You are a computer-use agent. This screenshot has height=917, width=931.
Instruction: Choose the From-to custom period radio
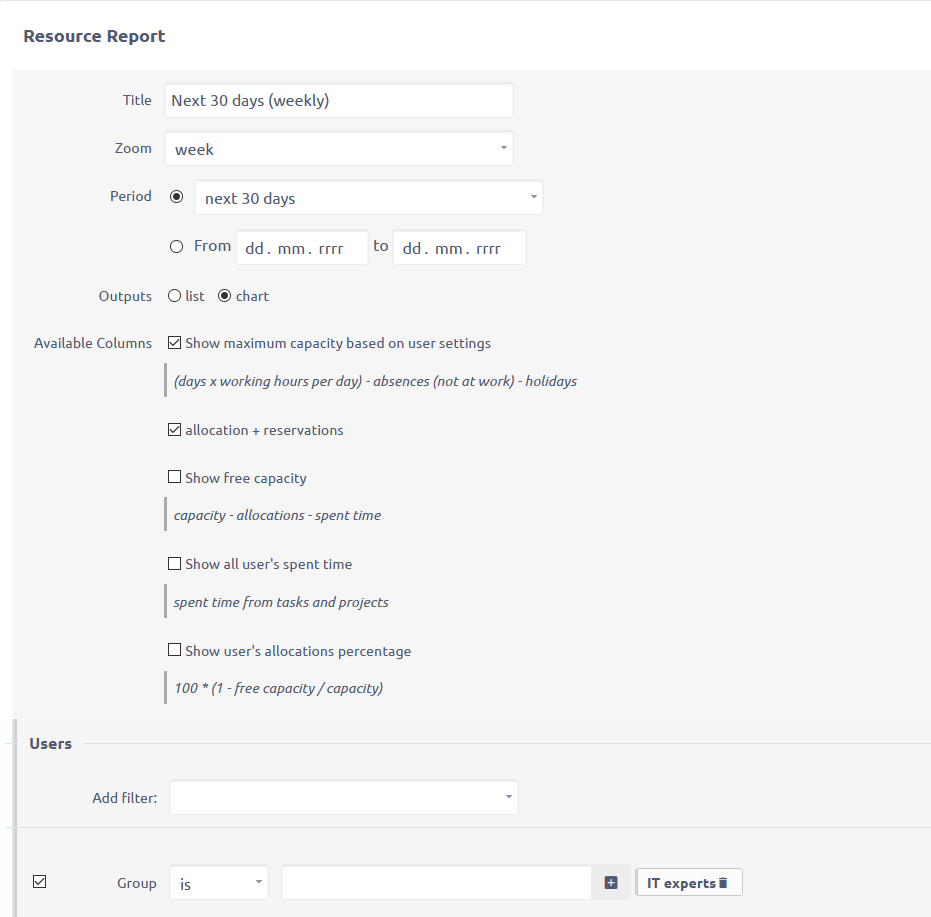[177, 246]
